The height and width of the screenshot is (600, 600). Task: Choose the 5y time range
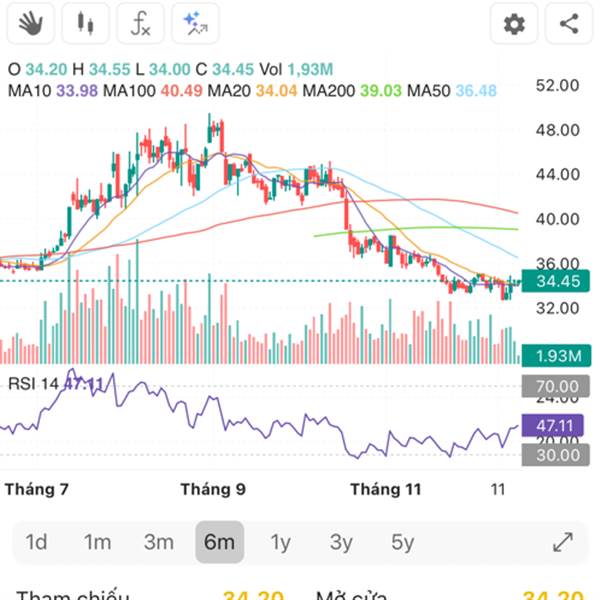(402, 542)
